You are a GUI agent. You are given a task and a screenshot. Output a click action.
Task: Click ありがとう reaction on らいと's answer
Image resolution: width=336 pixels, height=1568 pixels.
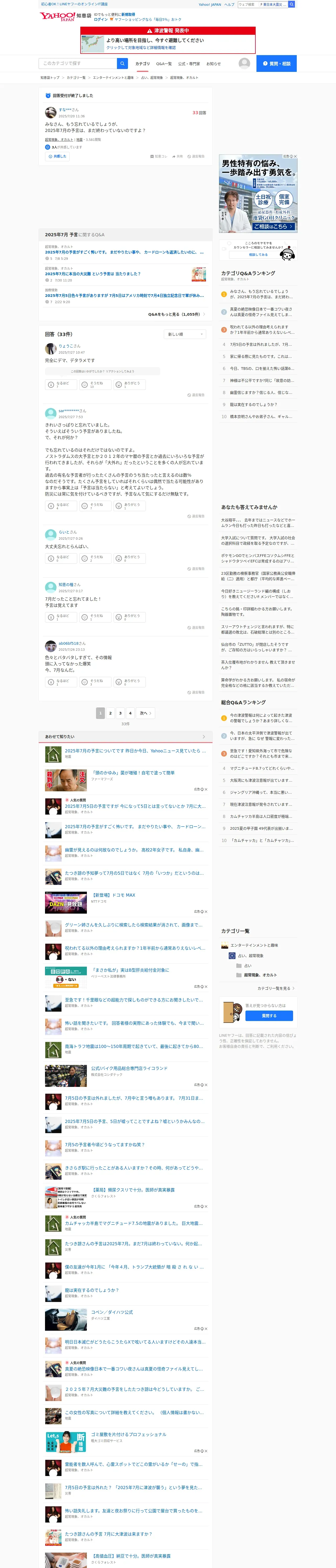[129, 558]
